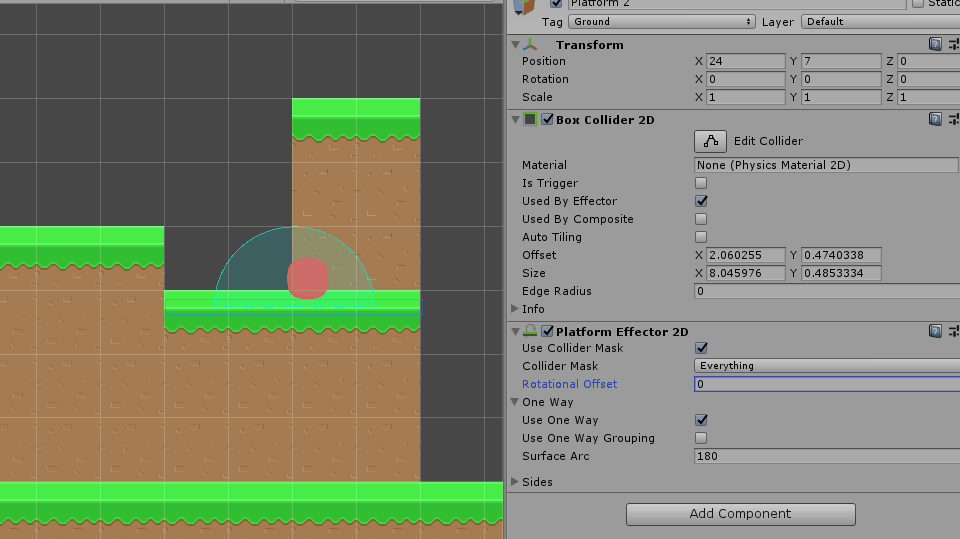The image size is (960, 539).
Task: Enable the Is Trigger checkbox
Action: (701, 183)
